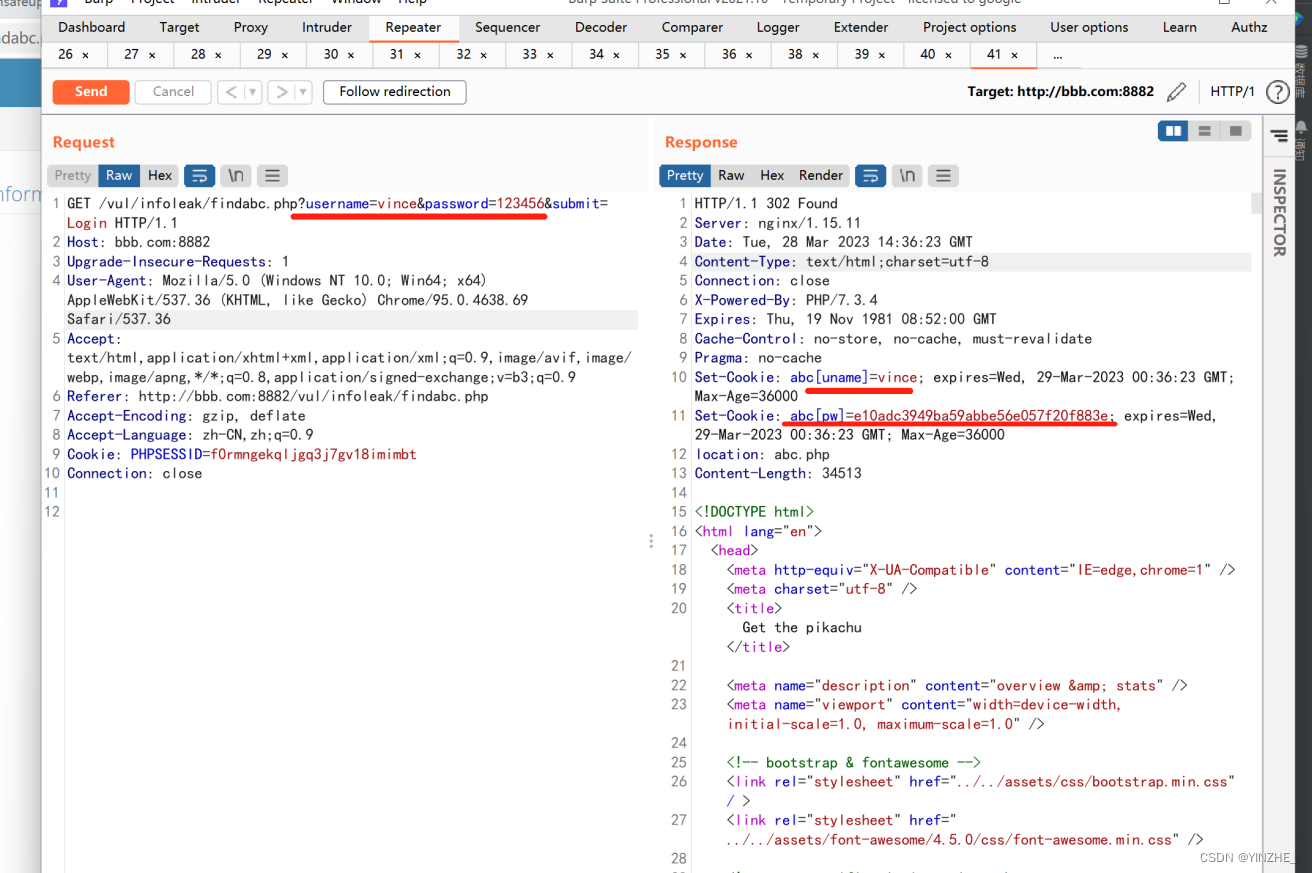
Task: Switch Request view to Raw
Action: click(x=119, y=175)
